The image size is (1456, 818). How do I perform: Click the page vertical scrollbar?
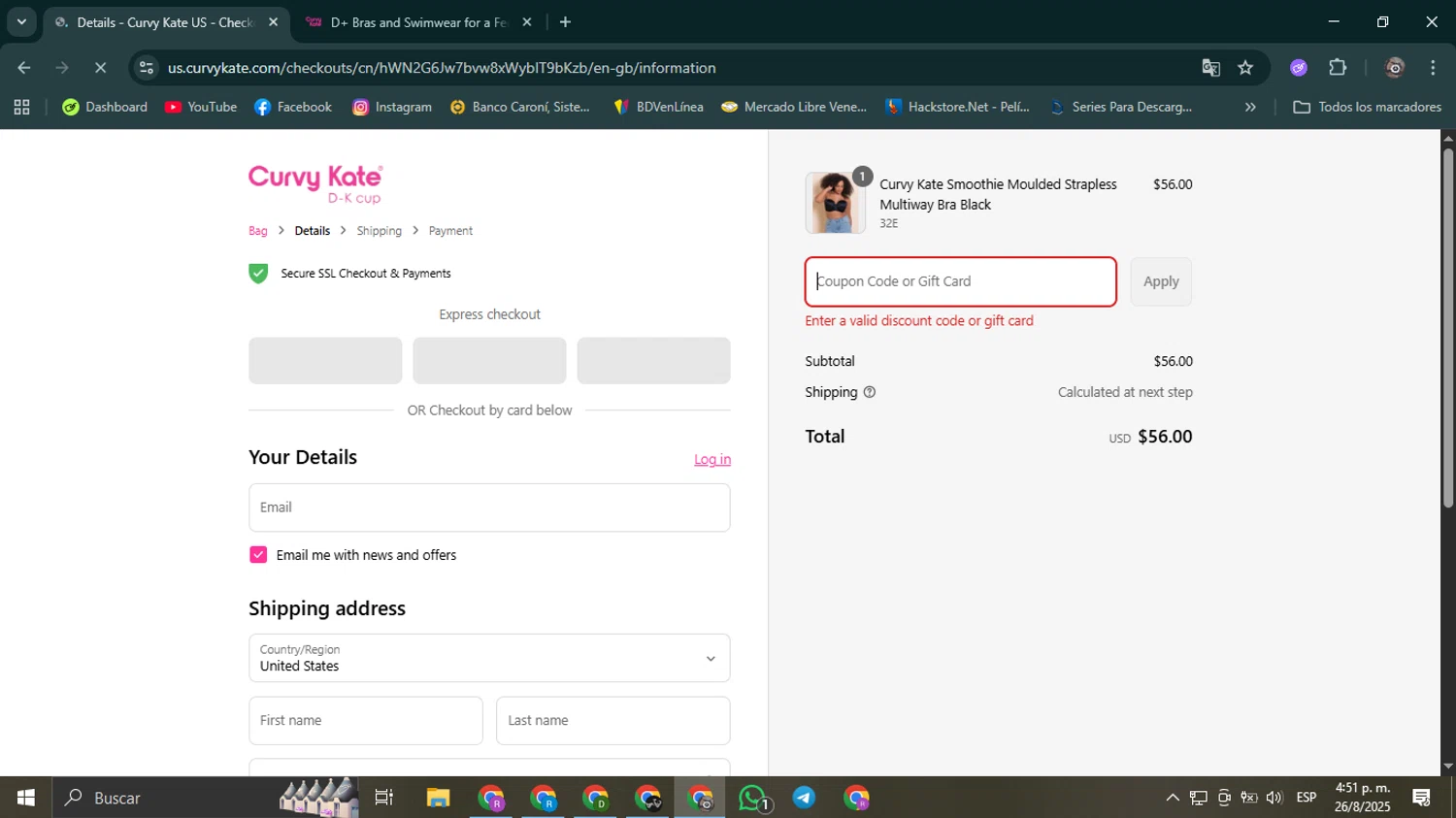coord(1448,328)
